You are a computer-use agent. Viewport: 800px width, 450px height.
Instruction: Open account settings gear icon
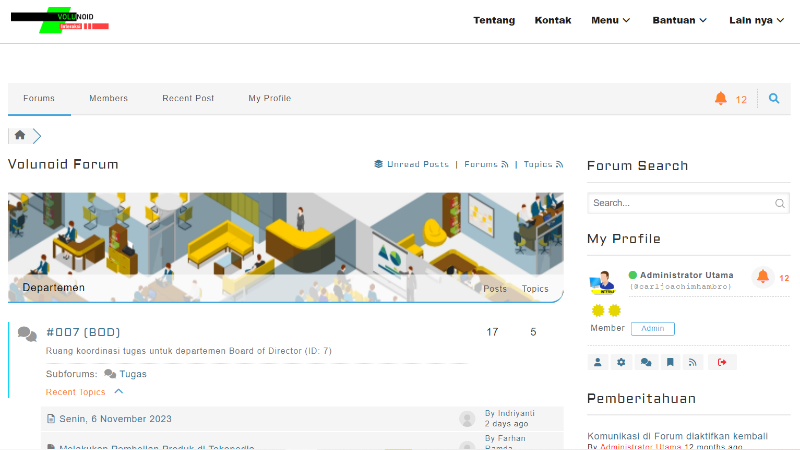(622, 362)
